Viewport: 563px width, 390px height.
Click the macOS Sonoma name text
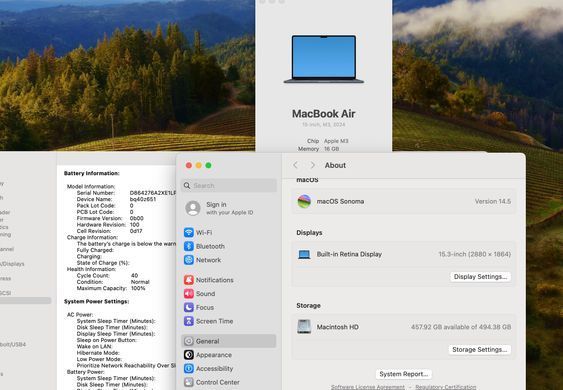click(340, 201)
